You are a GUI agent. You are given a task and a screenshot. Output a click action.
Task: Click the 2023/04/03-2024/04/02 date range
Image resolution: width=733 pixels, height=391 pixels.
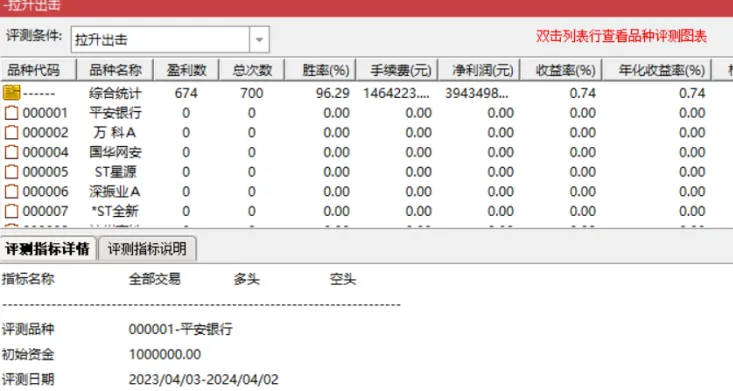203,379
